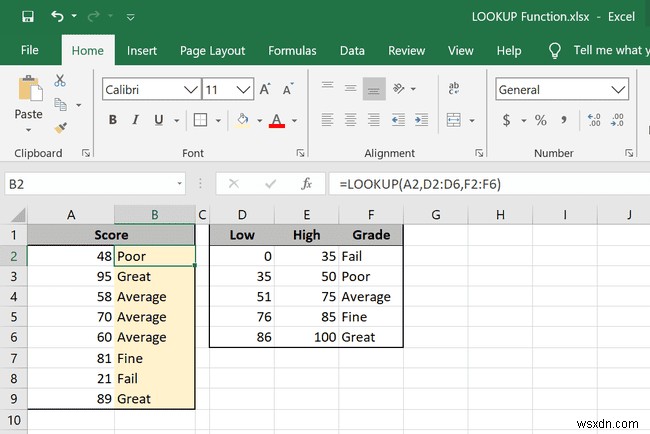Image resolution: width=650 pixels, height=434 pixels.
Task: Click the Select All corner triangle
Action: click(x=19, y=215)
